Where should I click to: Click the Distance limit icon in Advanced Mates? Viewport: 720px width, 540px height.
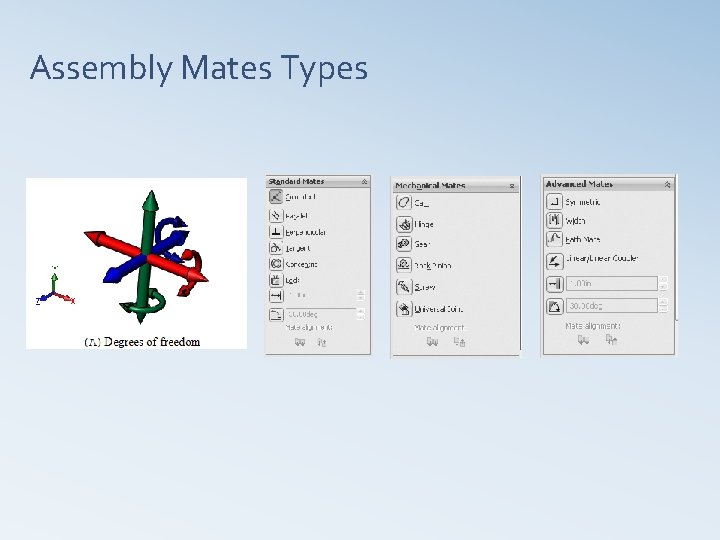pos(554,284)
